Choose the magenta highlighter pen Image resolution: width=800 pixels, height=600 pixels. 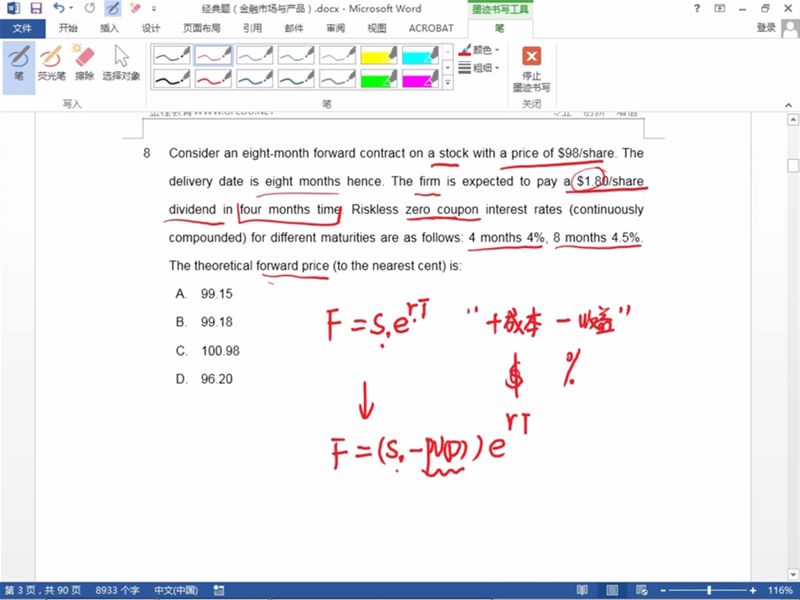[420, 78]
